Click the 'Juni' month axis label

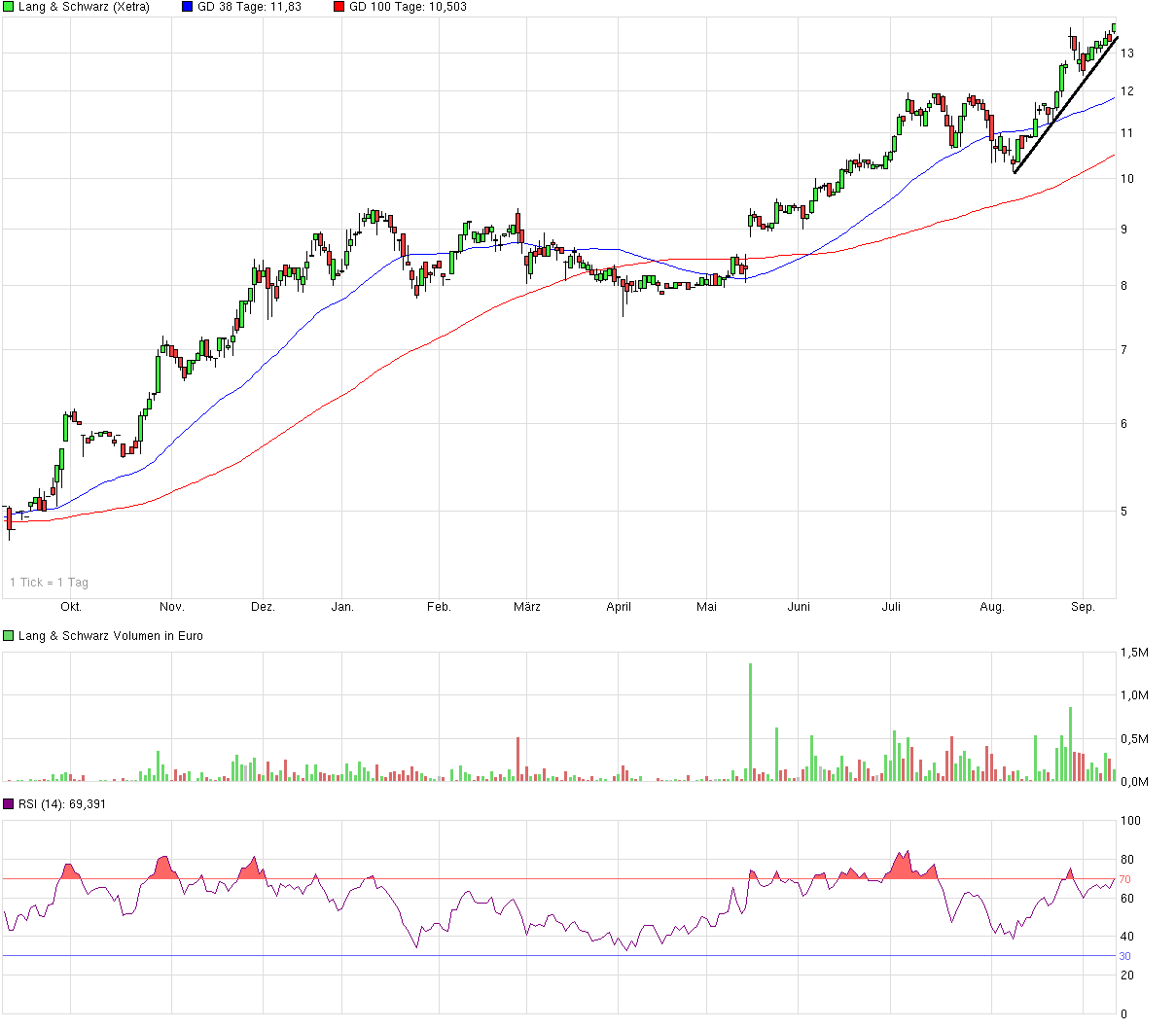pyautogui.click(x=799, y=607)
